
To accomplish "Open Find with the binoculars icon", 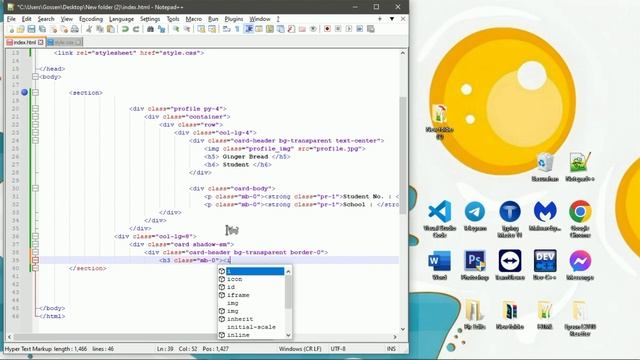I will 150,29.
